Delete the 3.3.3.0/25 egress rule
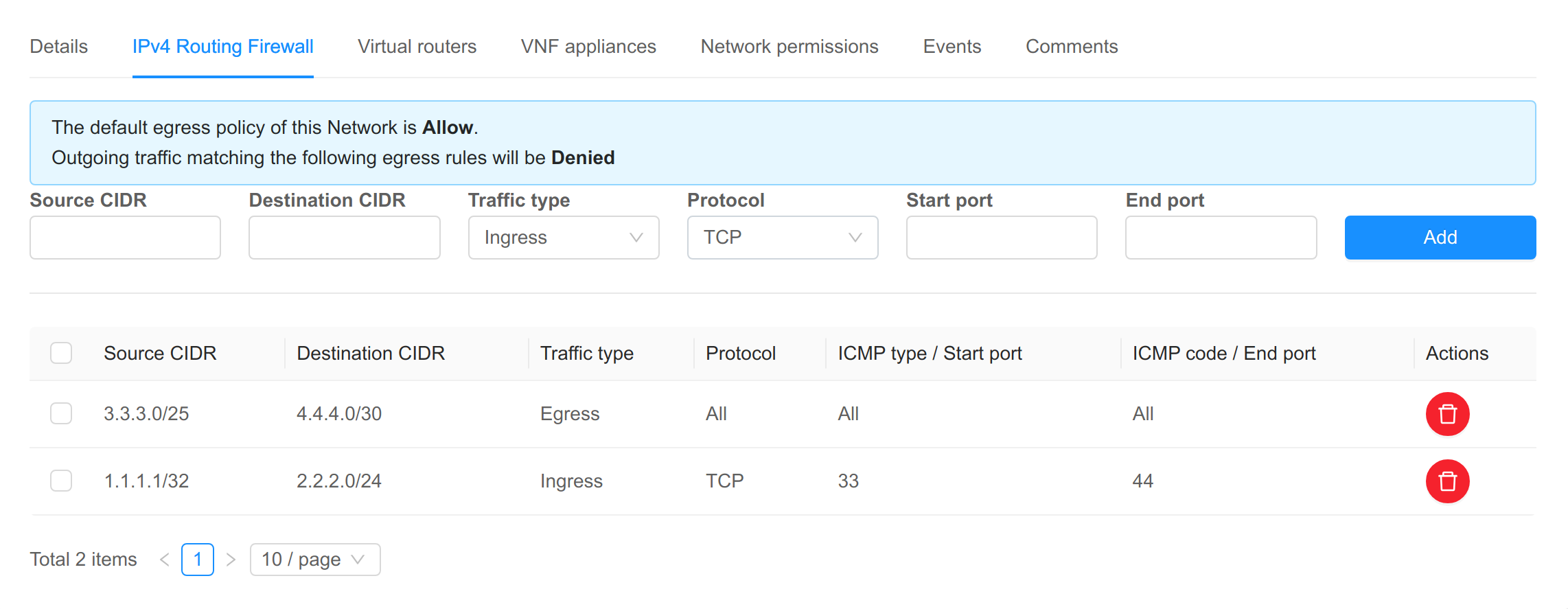The width and height of the screenshot is (1568, 609). point(1447,414)
